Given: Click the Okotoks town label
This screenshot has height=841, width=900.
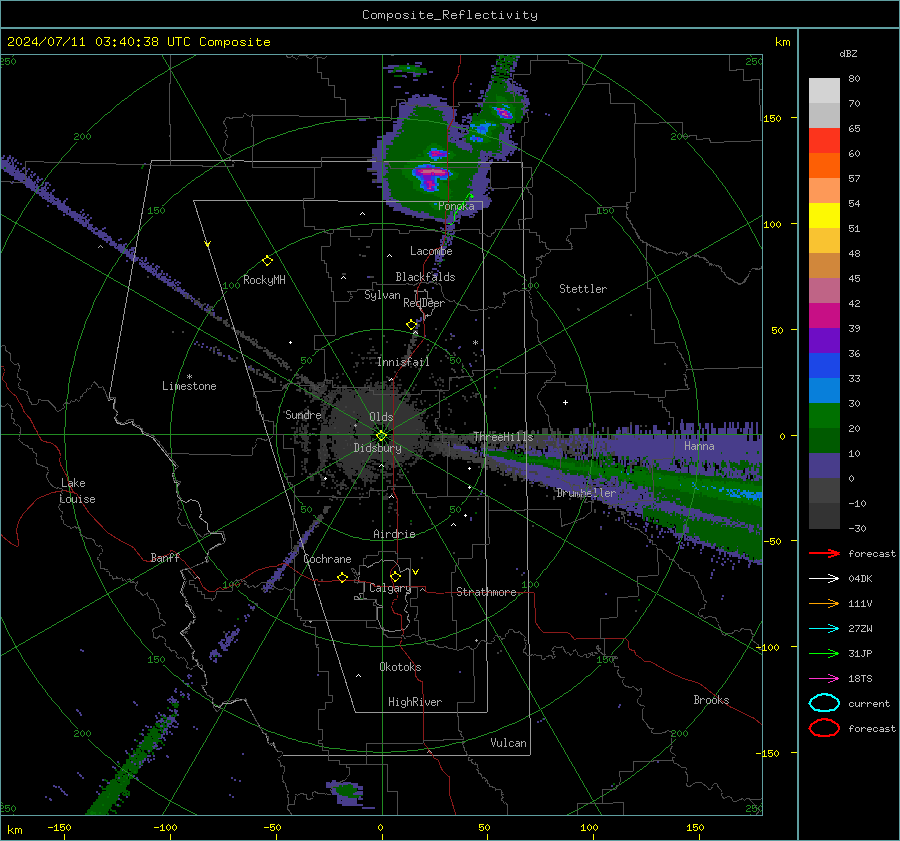Looking at the screenshot, I should tap(400, 667).
